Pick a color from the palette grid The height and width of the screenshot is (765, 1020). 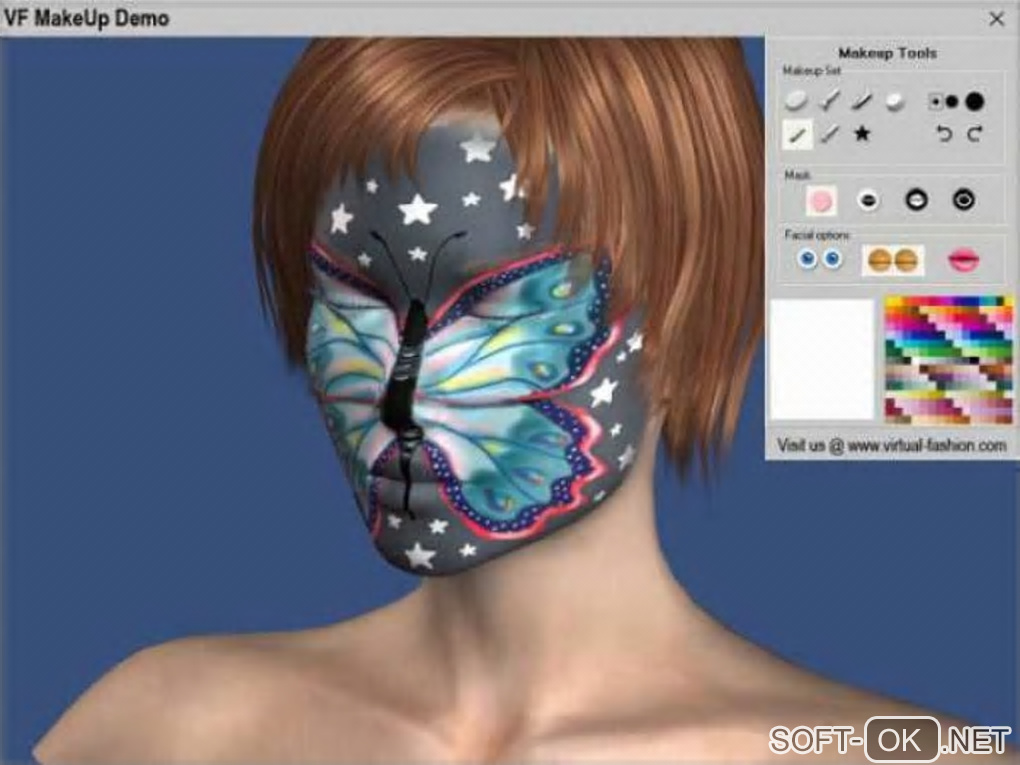click(948, 359)
